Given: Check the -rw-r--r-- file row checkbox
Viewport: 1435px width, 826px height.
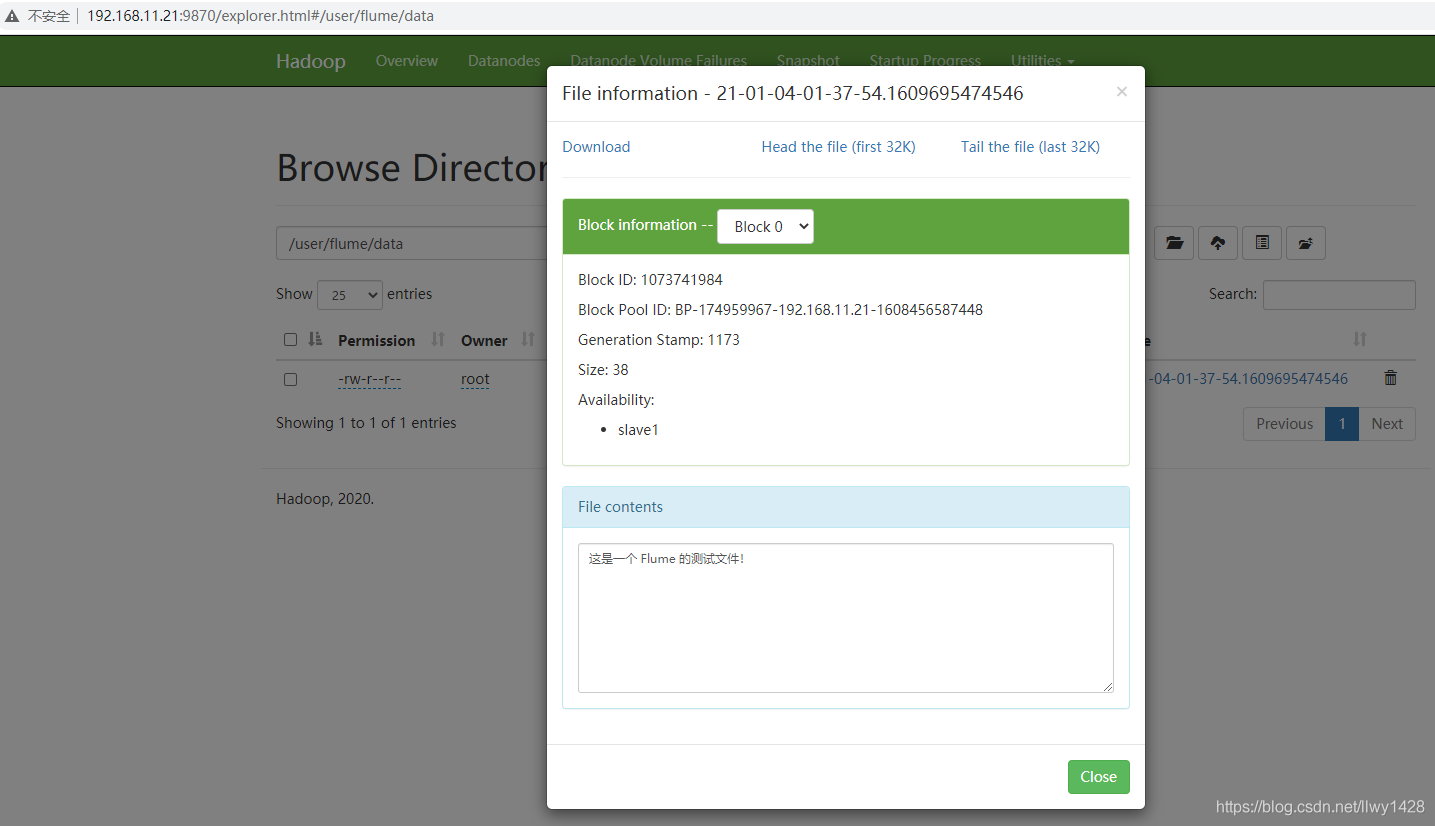Looking at the screenshot, I should (290, 379).
